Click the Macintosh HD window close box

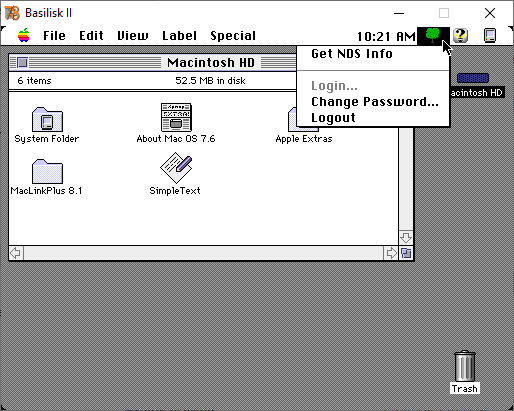(22, 62)
